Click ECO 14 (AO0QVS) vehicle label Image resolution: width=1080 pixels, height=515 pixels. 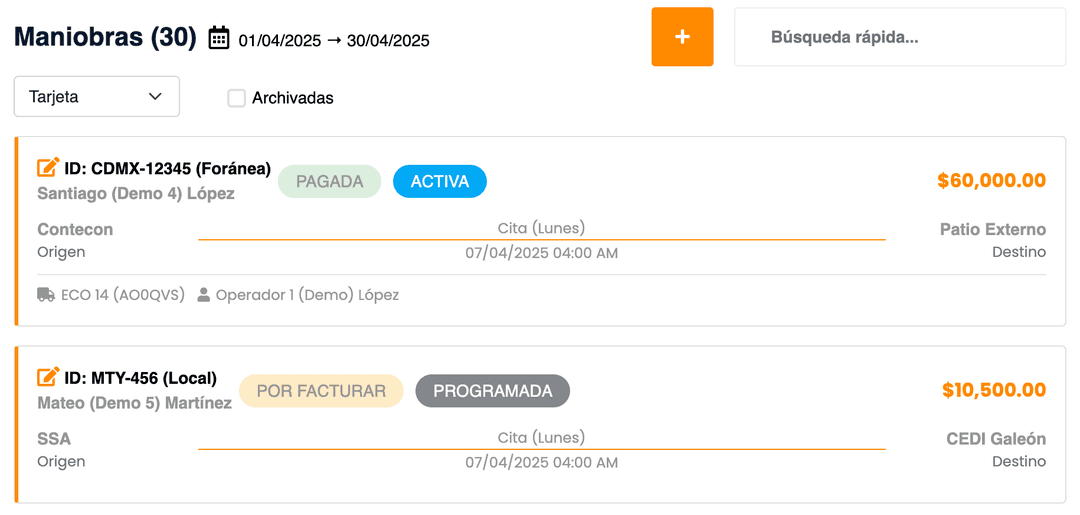[x=122, y=295]
